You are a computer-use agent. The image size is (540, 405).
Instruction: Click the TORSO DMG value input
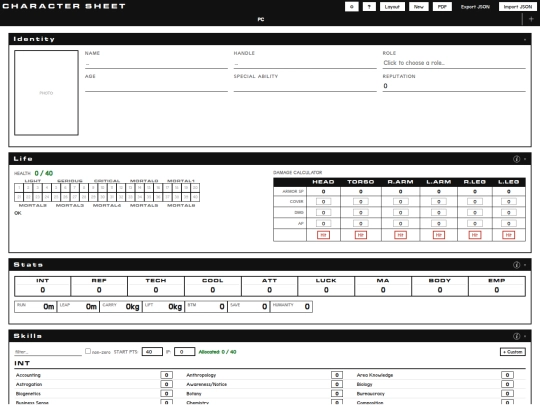click(x=361, y=212)
